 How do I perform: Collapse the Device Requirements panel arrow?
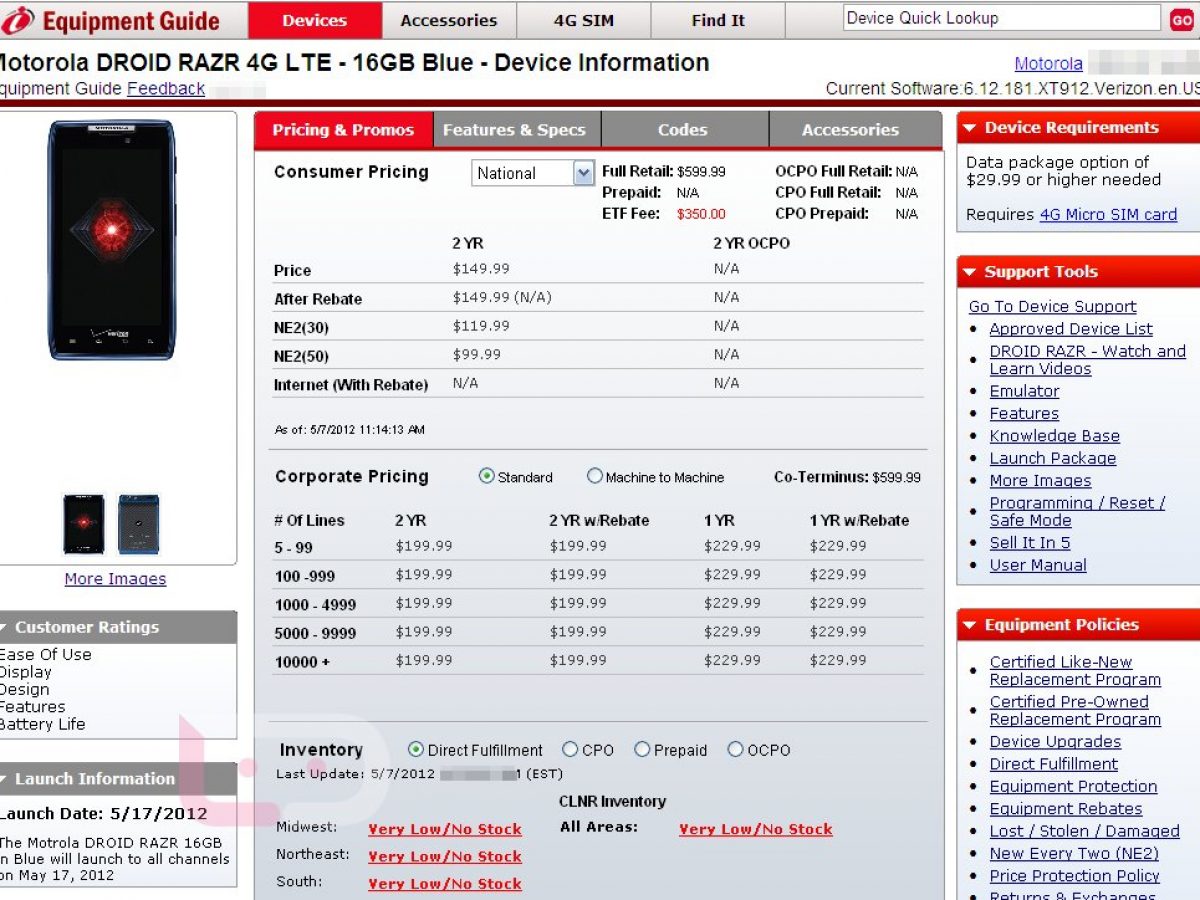tap(969, 128)
